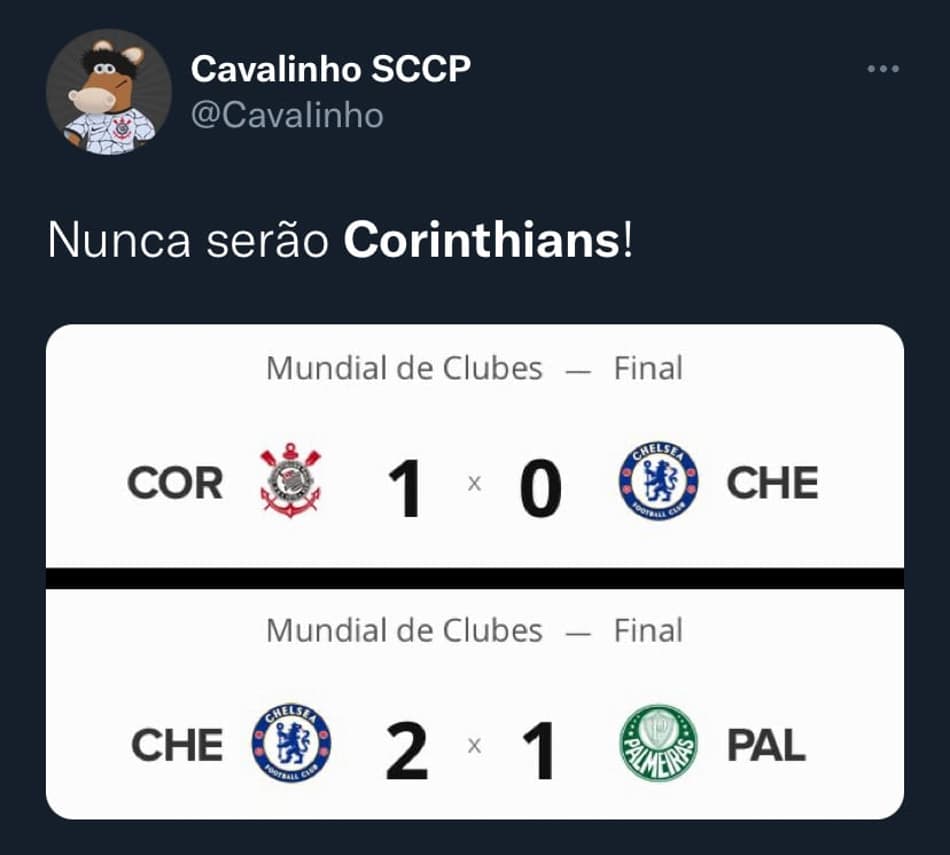Viewport: 950px width, 855px height.
Task: Click Chelsea score 0 in top match
Action: point(540,488)
